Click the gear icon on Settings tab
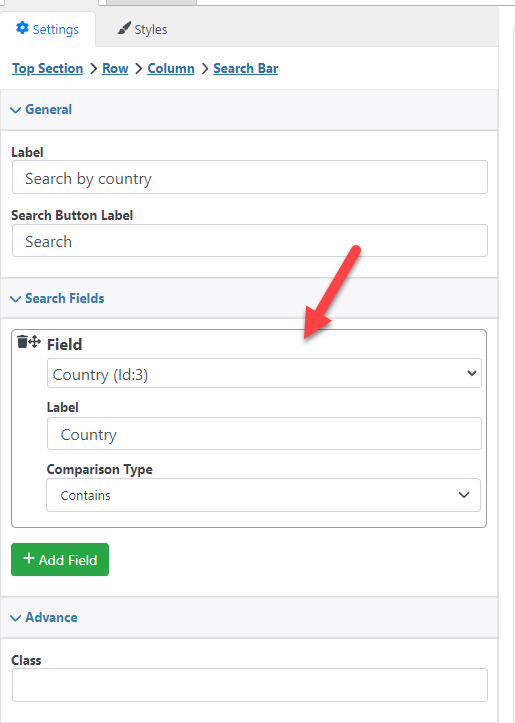Viewport: 515px width, 723px height. [x=22, y=28]
